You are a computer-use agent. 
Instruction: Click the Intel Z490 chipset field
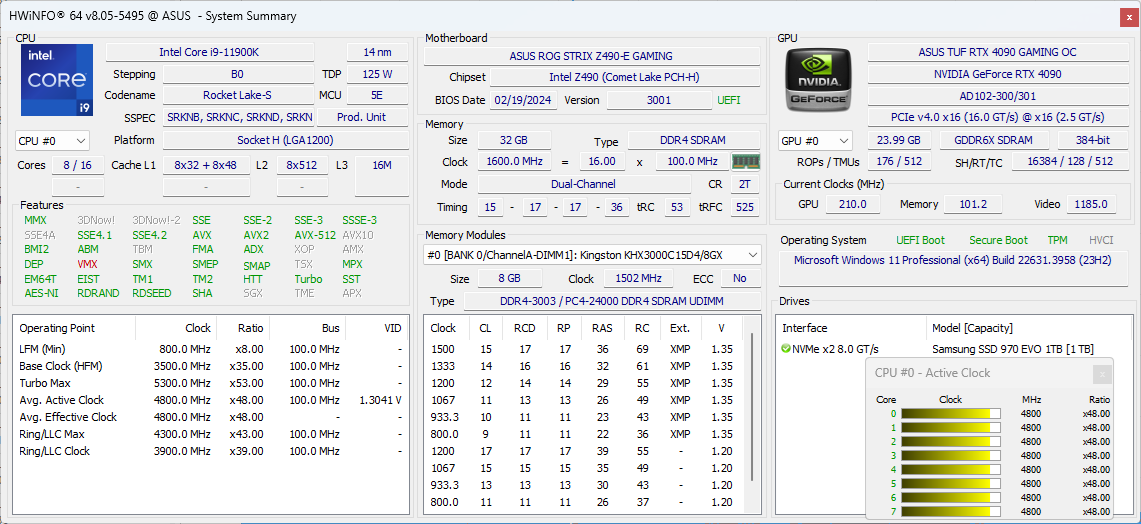coord(624,78)
